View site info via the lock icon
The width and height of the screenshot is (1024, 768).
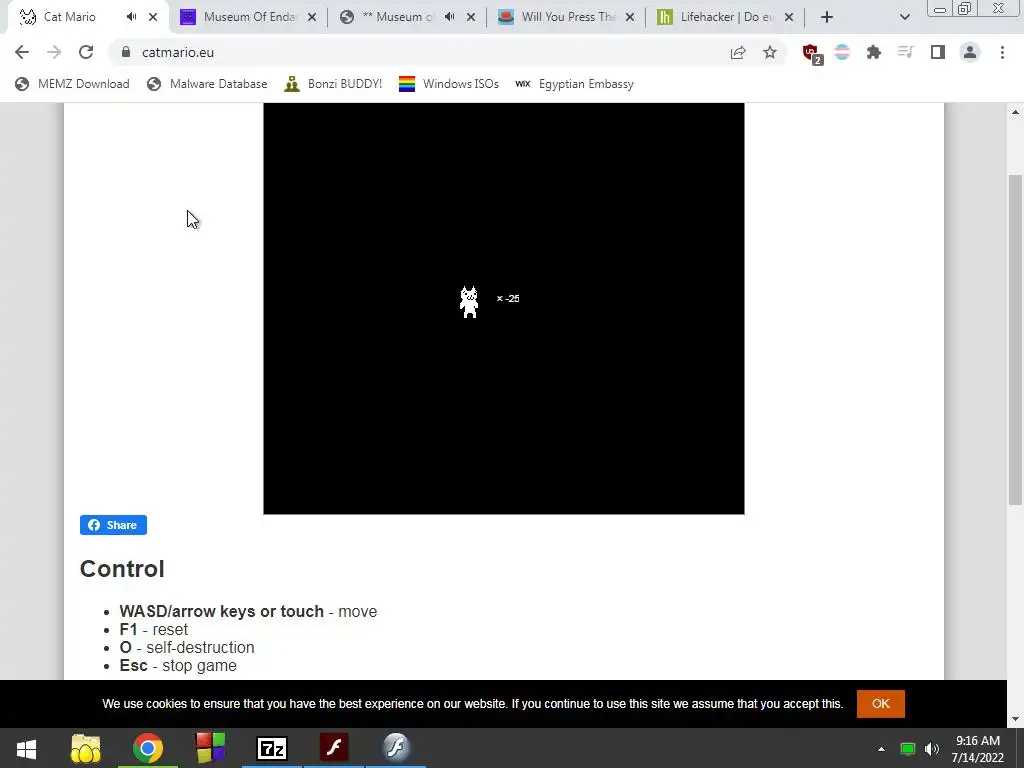[x=127, y=52]
